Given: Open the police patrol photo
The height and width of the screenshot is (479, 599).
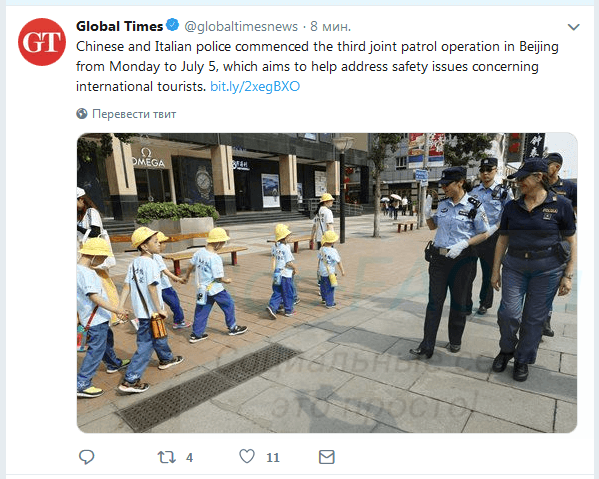Looking at the screenshot, I should [327, 283].
